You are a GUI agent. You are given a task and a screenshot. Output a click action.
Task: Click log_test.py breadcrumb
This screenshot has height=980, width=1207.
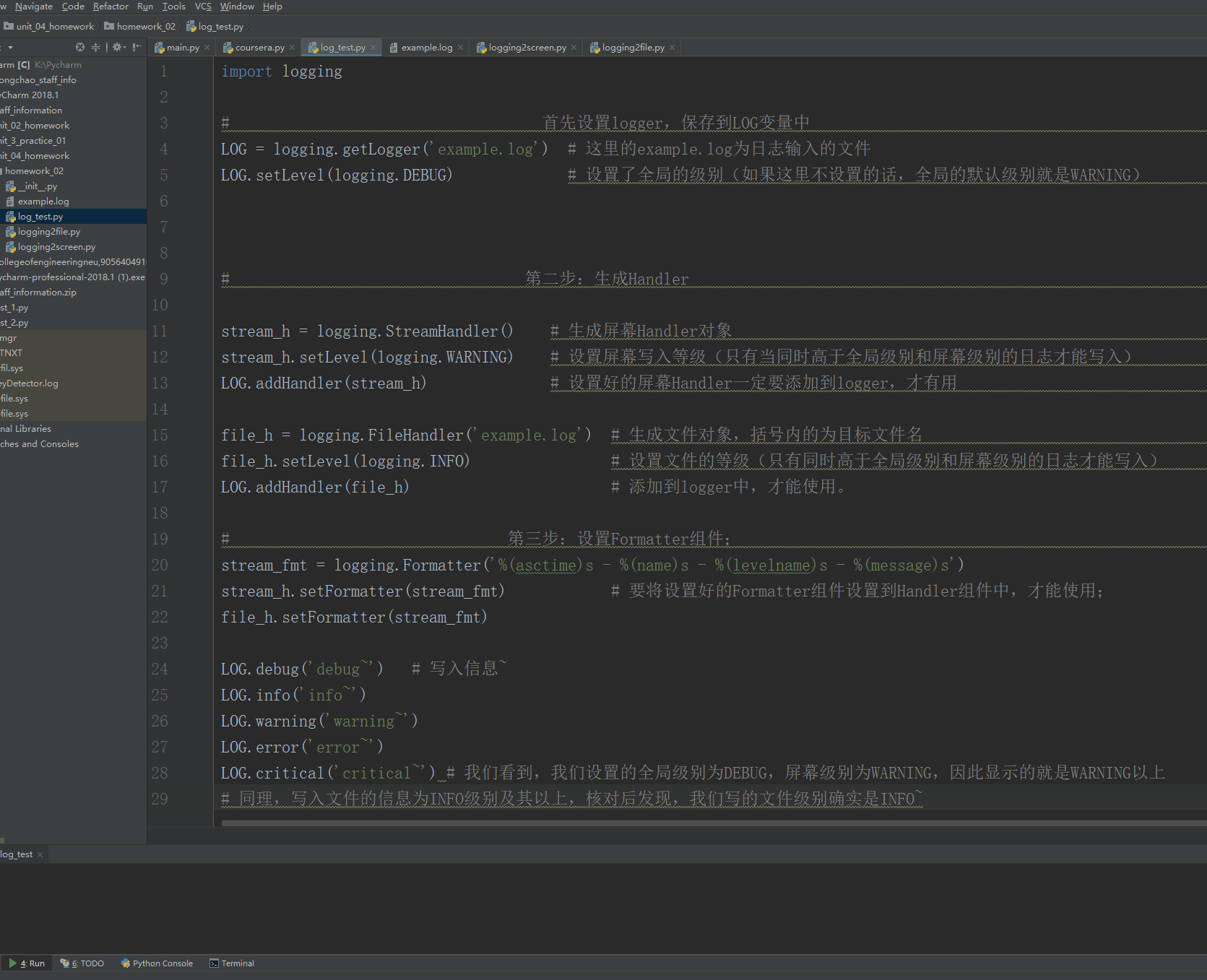(215, 27)
